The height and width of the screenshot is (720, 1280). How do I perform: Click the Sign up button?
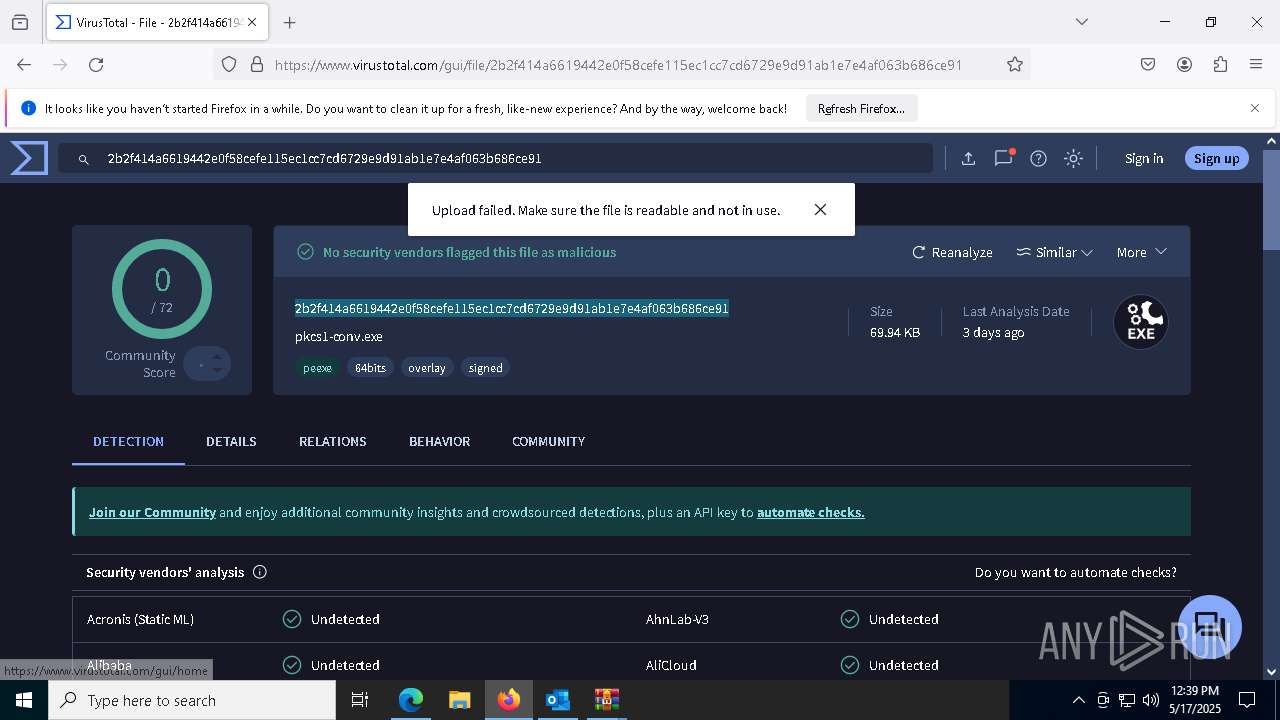click(1216, 158)
